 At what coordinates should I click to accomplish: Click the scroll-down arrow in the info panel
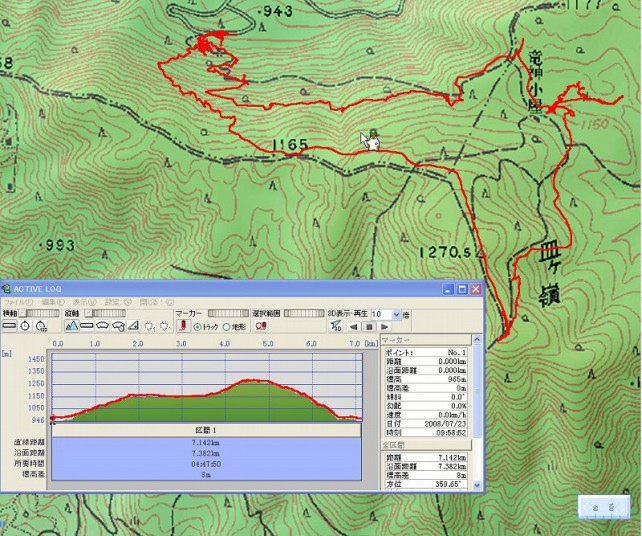(x=475, y=485)
